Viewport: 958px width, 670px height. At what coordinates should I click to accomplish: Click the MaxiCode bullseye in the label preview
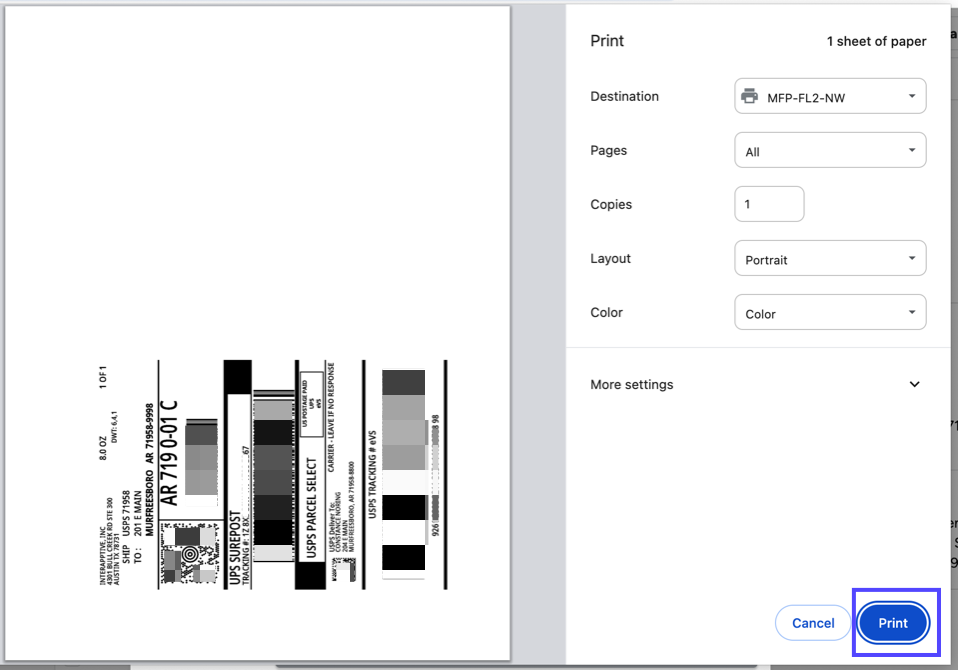190,554
